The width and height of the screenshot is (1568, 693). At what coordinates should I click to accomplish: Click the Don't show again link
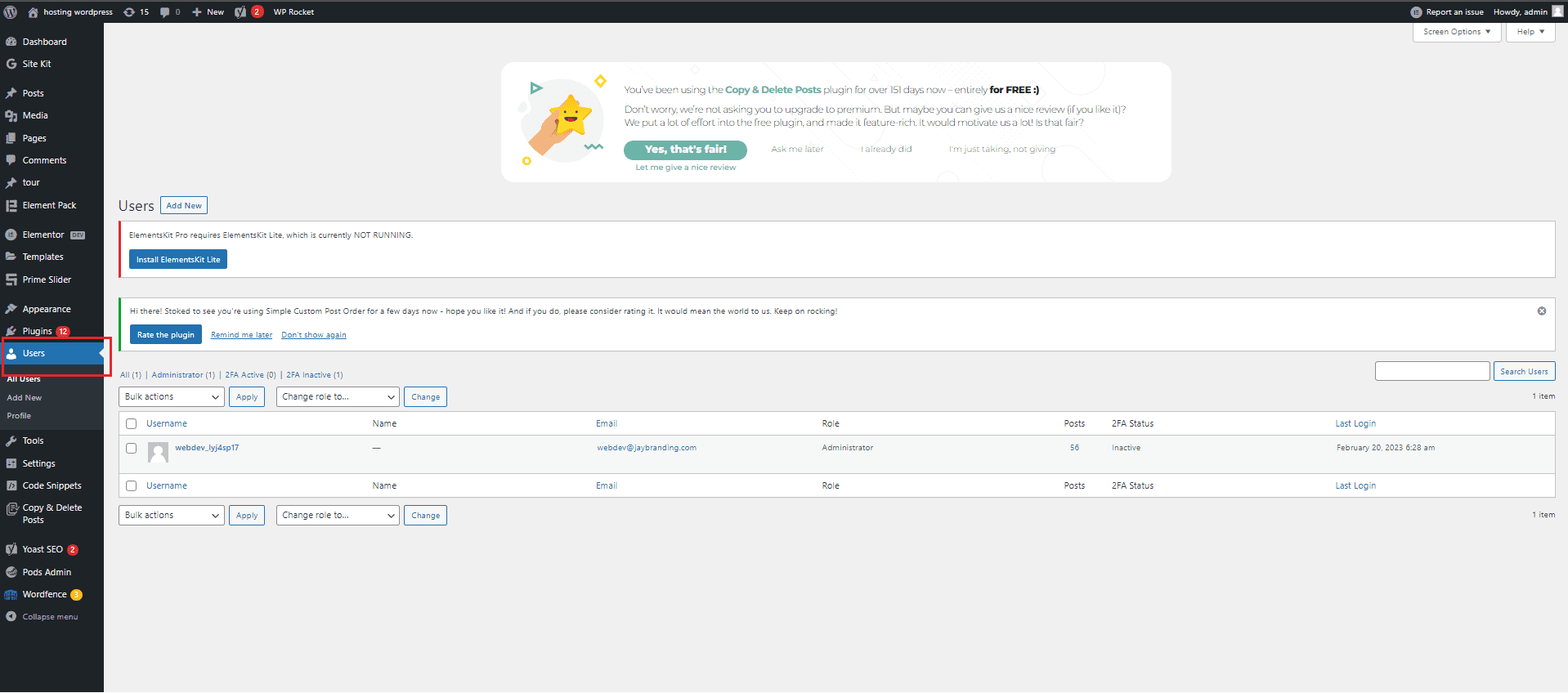314,335
